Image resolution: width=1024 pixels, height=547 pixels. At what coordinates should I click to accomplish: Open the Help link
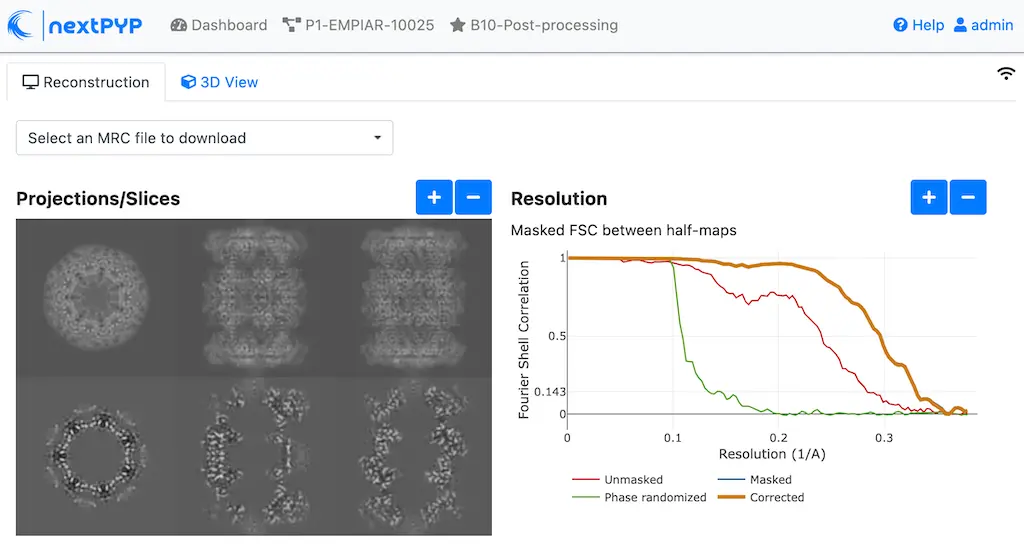pos(918,25)
